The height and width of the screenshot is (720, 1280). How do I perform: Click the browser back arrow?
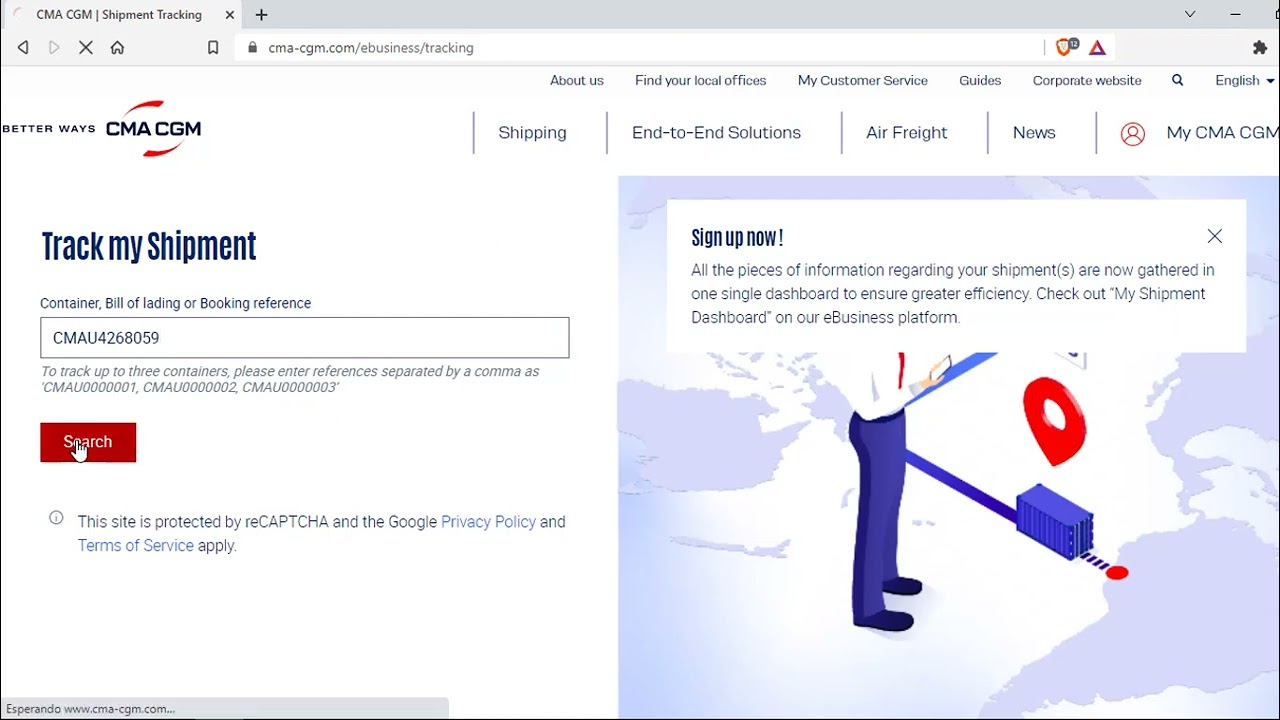point(23,47)
